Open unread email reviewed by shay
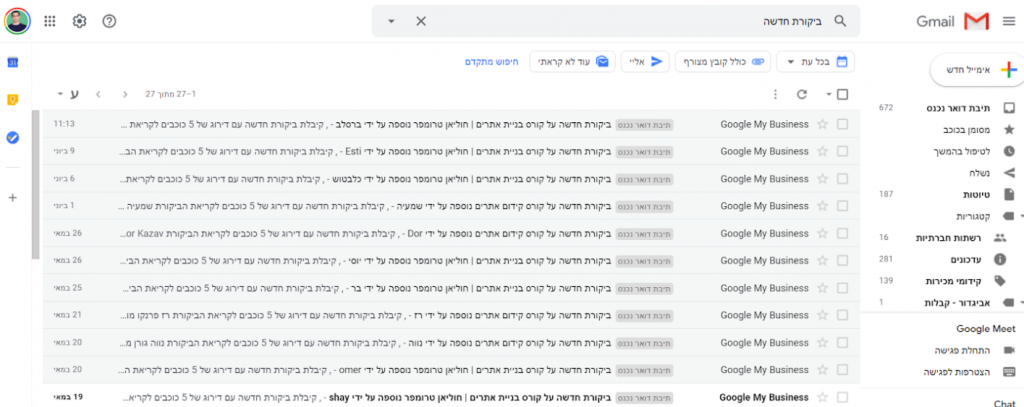The image size is (1024, 407). 451,397
